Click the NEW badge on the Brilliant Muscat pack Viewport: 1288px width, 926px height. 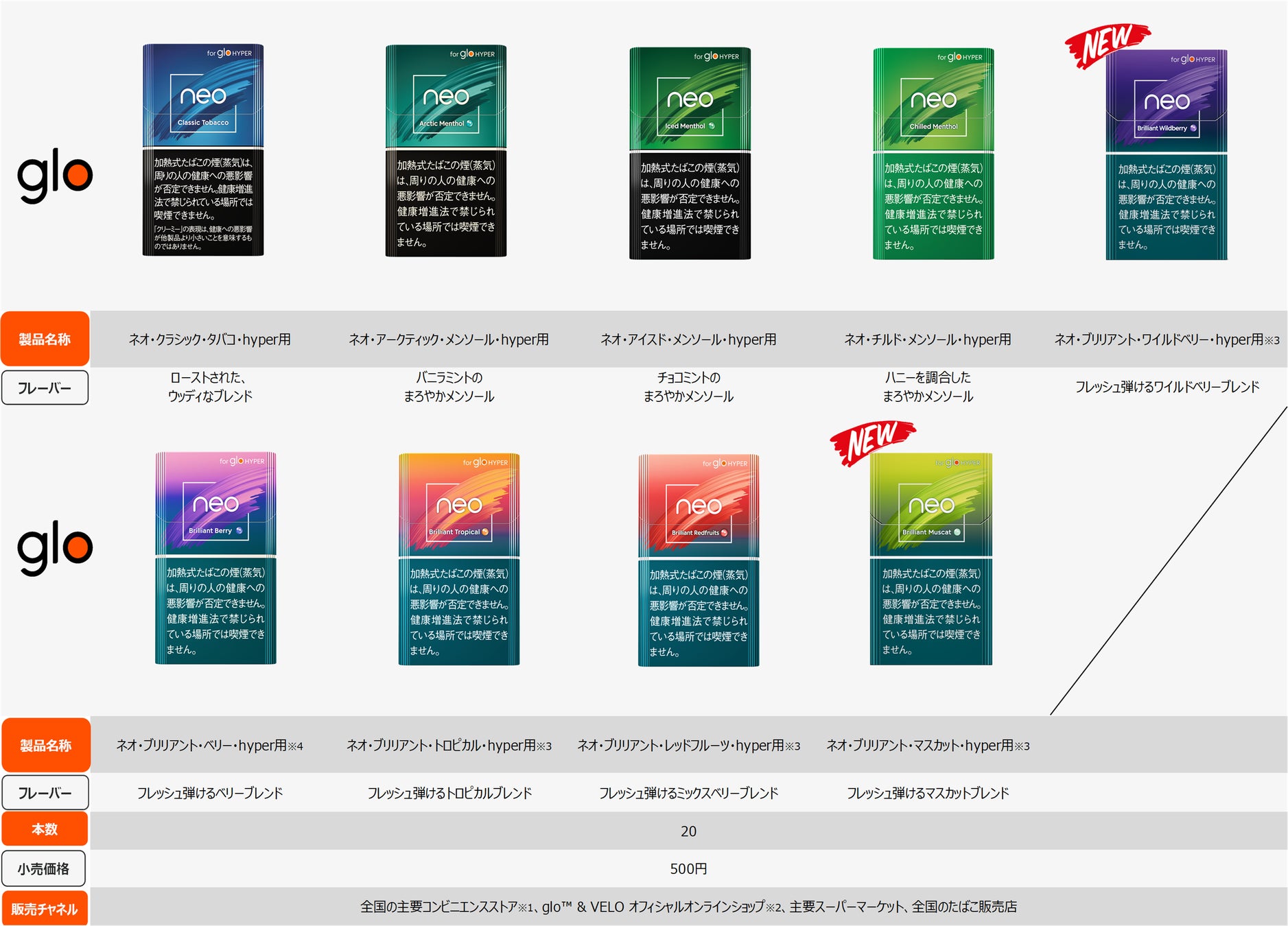[872, 443]
